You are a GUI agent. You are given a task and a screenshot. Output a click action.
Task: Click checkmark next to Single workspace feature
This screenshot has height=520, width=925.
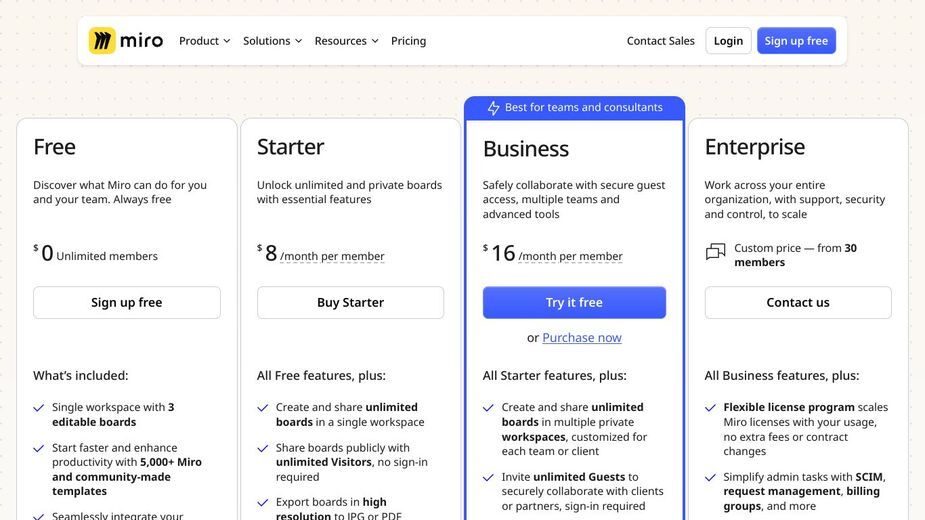39,408
